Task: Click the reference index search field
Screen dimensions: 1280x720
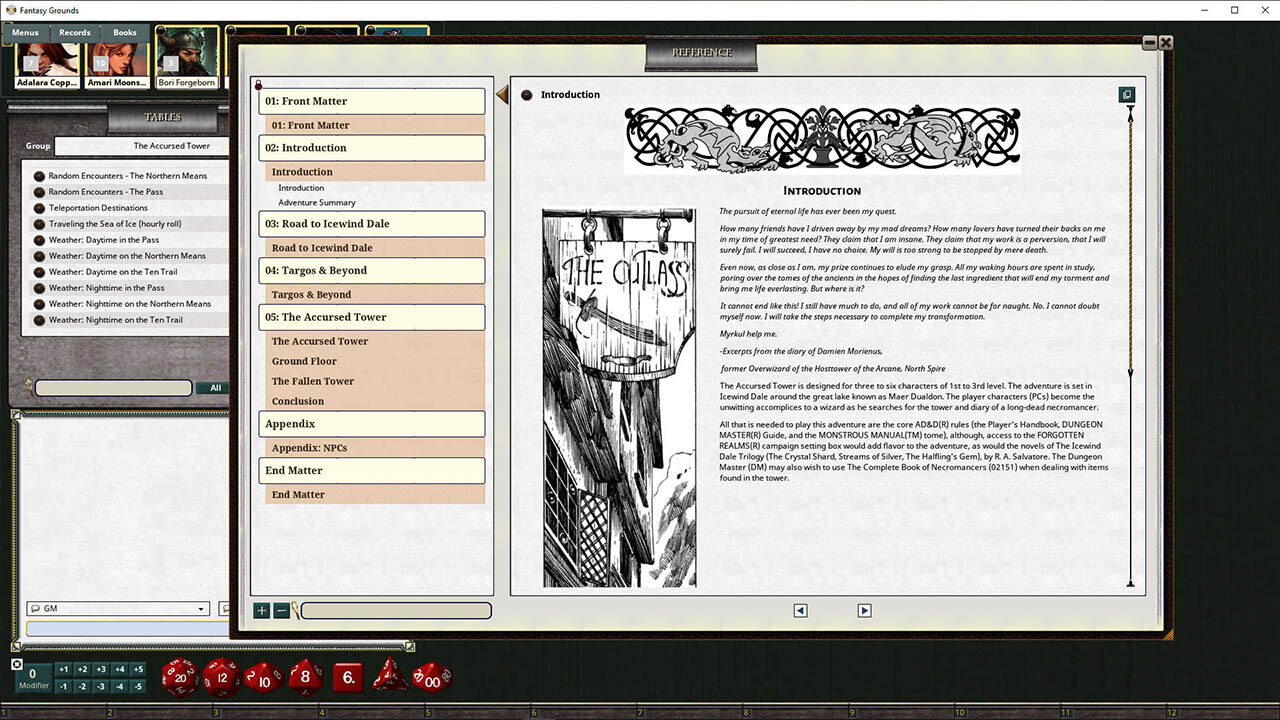Action: tap(396, 610)
